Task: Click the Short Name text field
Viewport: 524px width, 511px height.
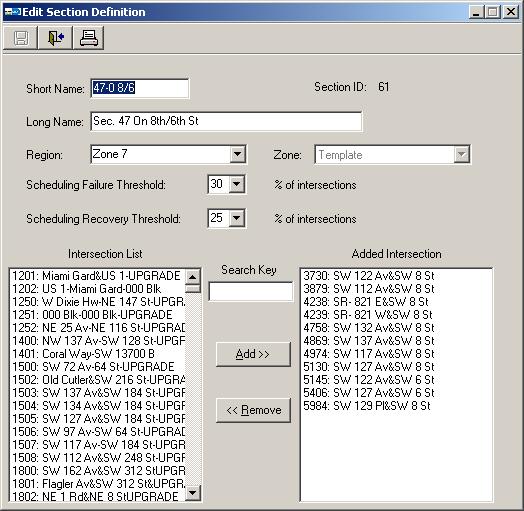Action: [x=140, y=88]
